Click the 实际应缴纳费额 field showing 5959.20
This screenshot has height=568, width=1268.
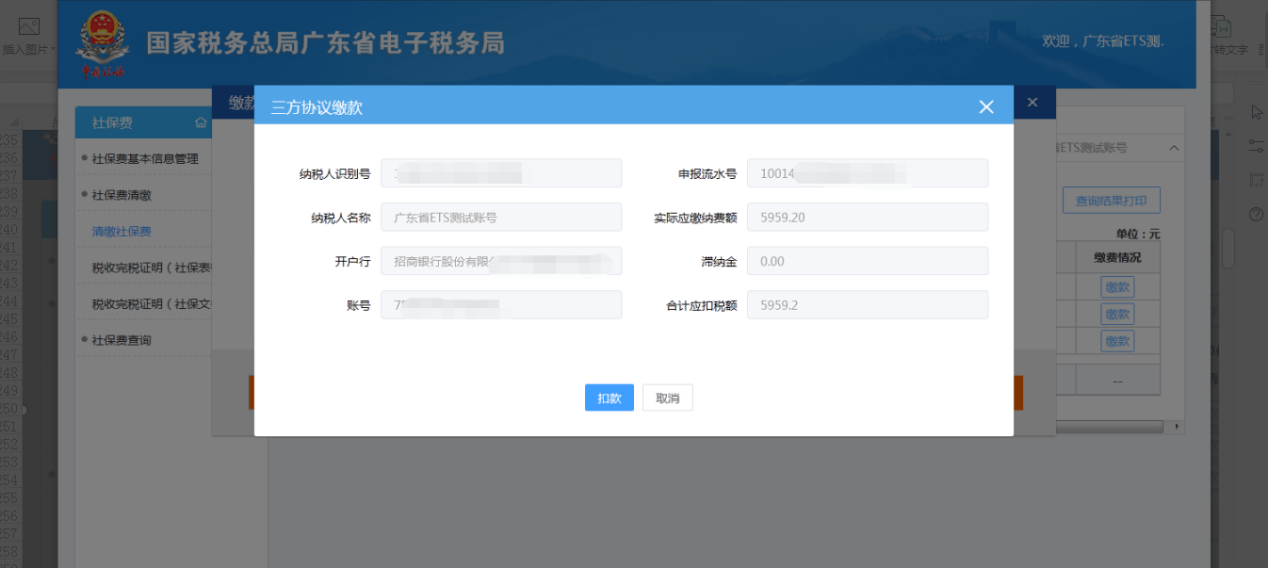tap(867, 217)
